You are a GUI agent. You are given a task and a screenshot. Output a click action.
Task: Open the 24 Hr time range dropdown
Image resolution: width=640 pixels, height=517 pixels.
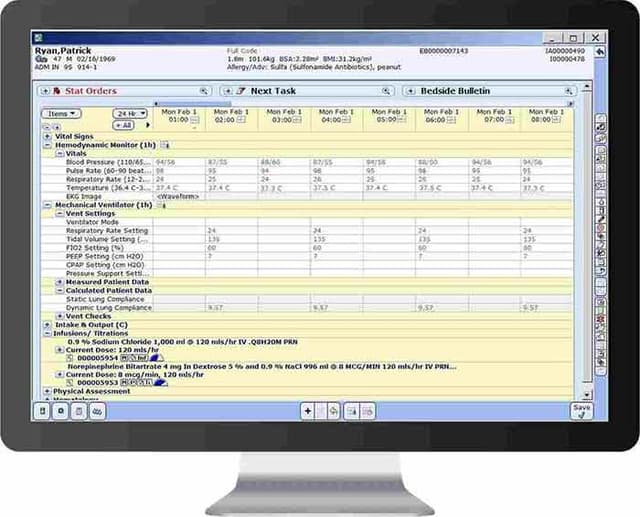point(130,113)
